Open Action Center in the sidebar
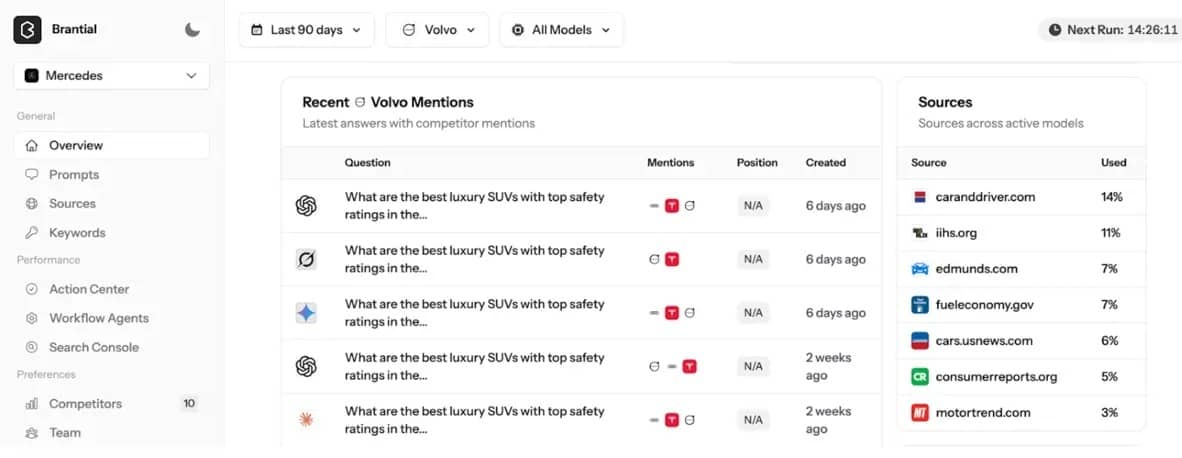The image size is (1182, 458). (x=112, y=289)
